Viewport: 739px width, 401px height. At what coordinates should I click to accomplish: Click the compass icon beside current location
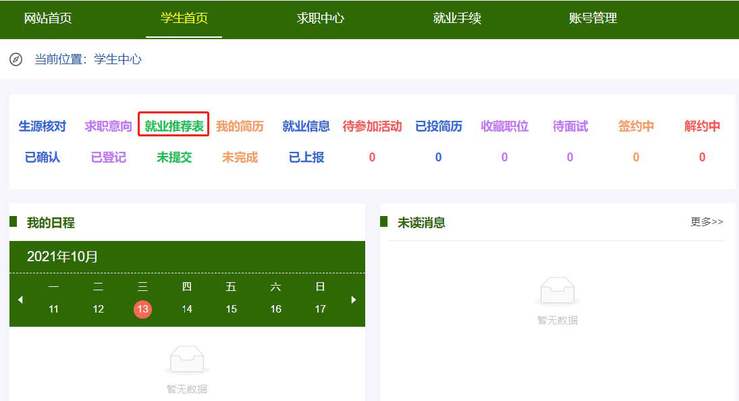pyautogui.click(x=16, y=59)
